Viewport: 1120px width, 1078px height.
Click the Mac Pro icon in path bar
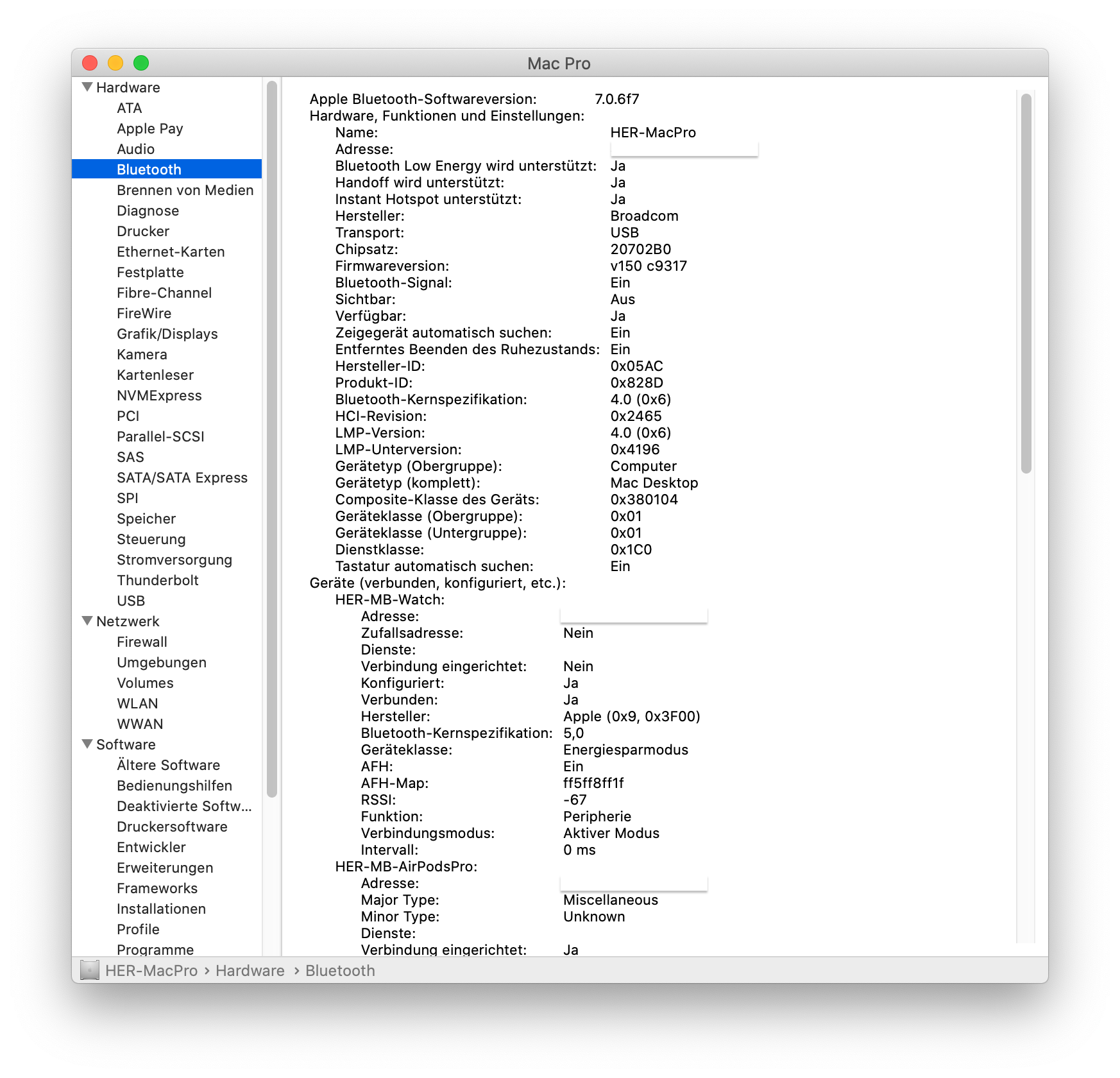(x=90, y=970)
